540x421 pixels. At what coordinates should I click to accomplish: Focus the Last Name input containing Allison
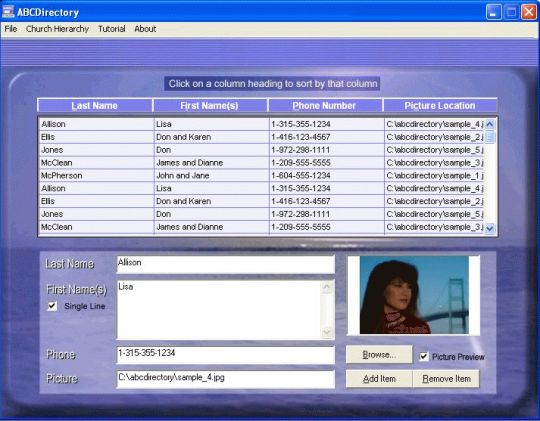click(226, 264)
